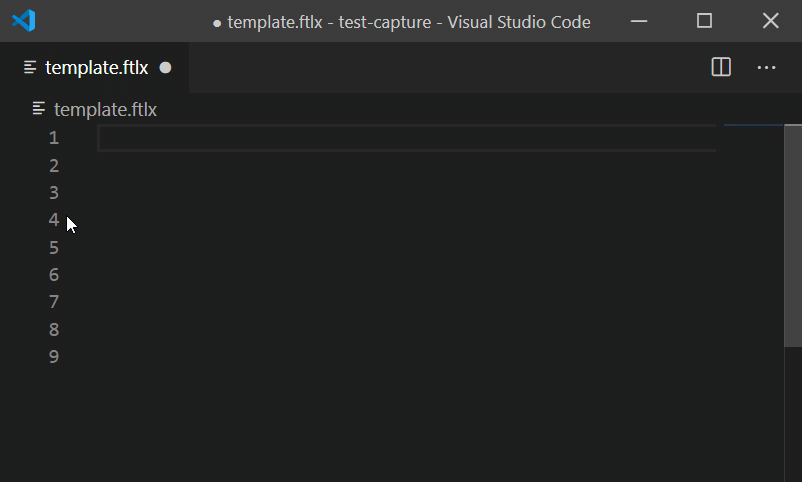This screenshot has height=482, width=802.
Task: Open the template.ftlx breadcrumb item
Action: [105, 109]
